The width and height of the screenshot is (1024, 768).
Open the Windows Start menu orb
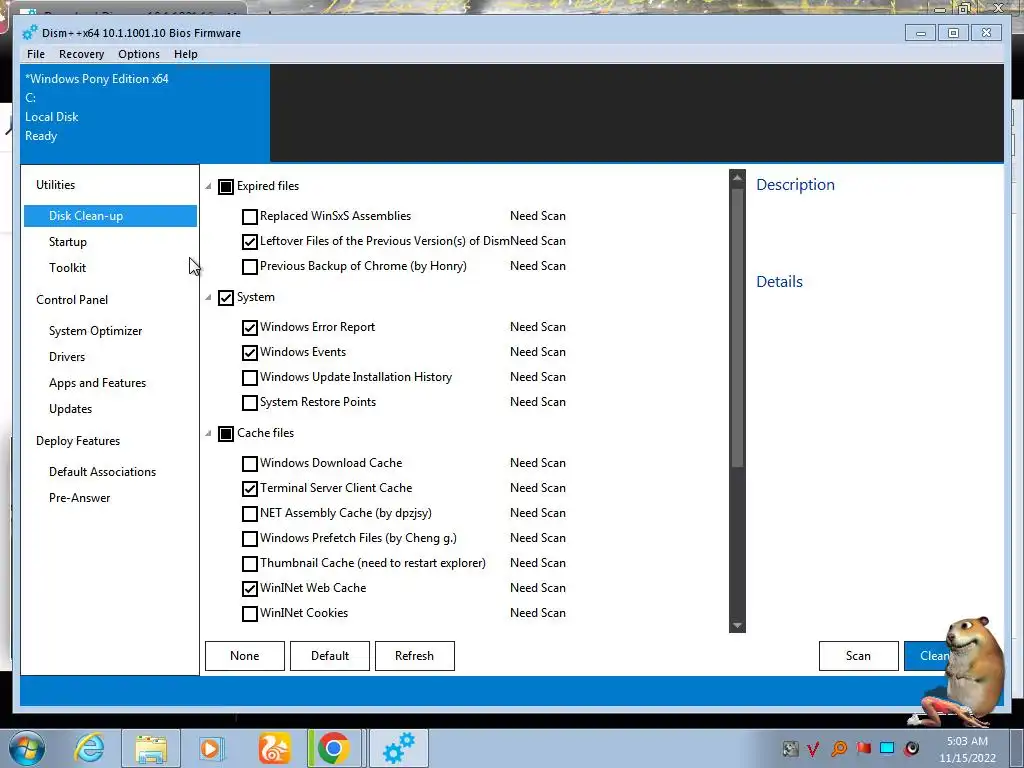(27, 748)
